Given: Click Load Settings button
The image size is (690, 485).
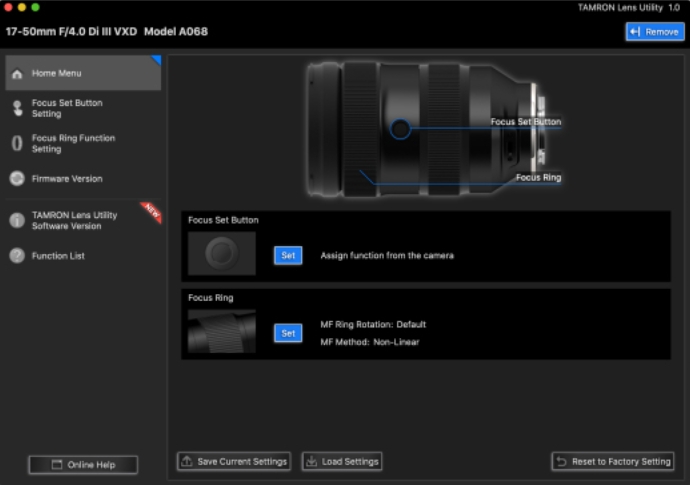Looking at the screenshot, I should click(342, 462).
